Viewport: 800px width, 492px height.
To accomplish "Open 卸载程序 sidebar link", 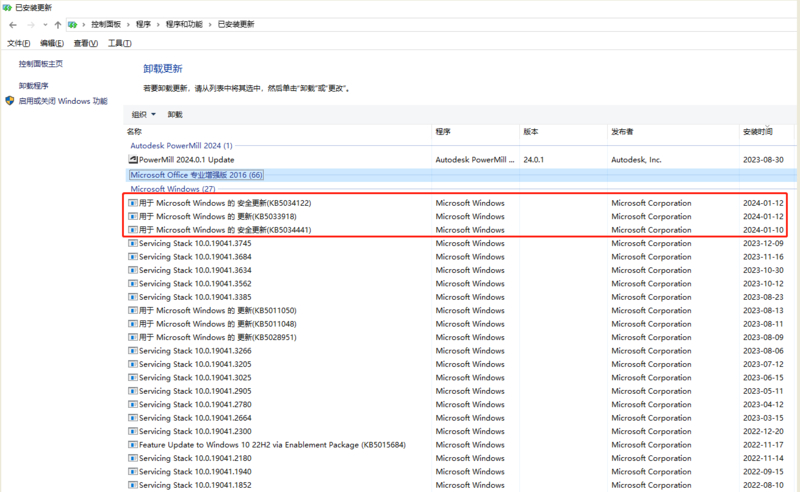I will point(34,86).
